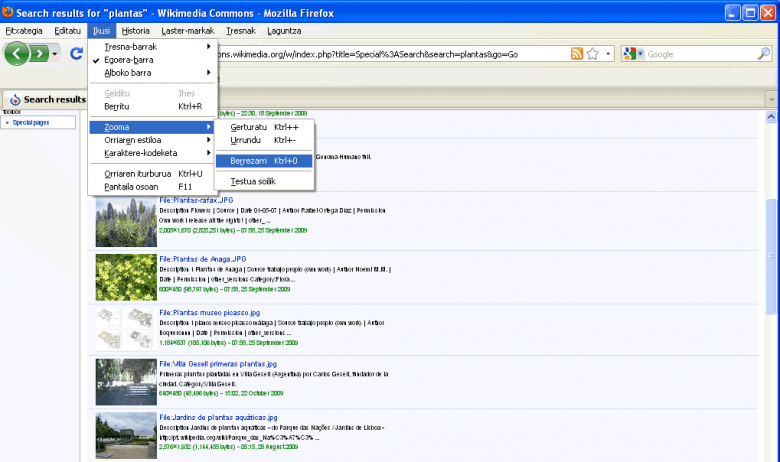The height and width of the screenshot is (462, 780).
Task: Click the vertical scrollbar thumb
Action: (x=771, y=256)
